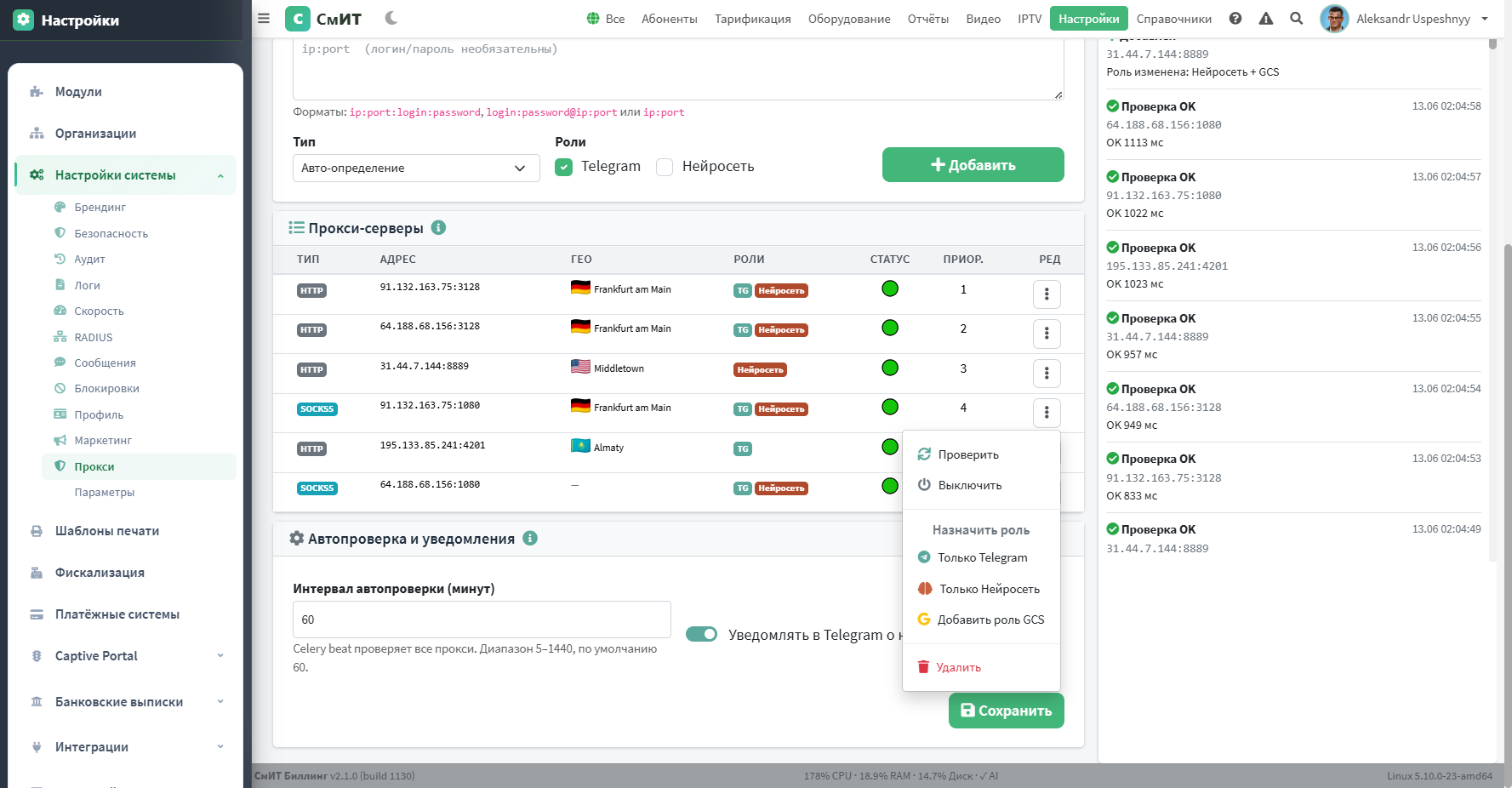Click the Интервал автопроверки input field
The height and width of the screenshot is (788, 1512).
pos(482,620)
